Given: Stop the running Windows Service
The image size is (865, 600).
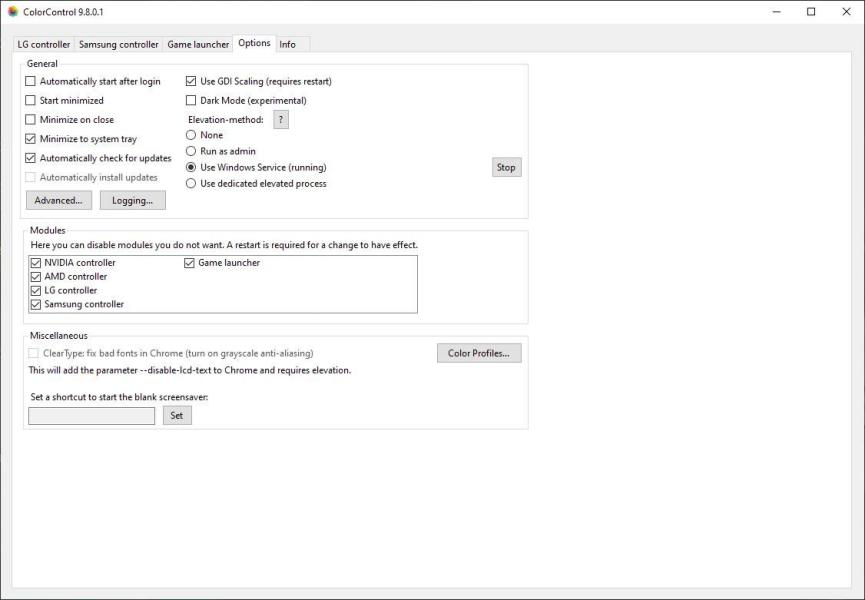Looking at the screenshot, I should (x=506, y=167).
